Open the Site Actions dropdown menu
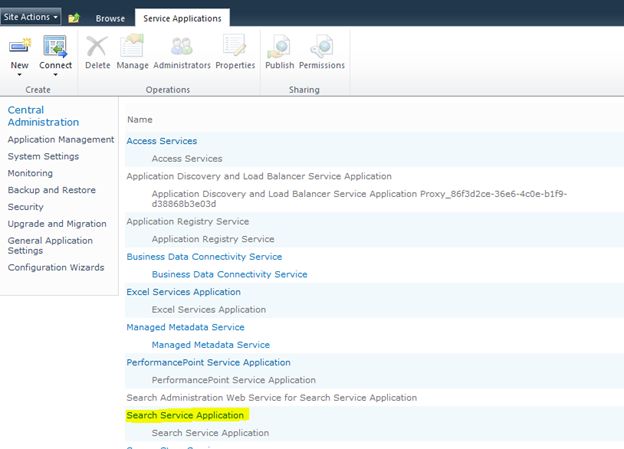 [x=31, y=17]
